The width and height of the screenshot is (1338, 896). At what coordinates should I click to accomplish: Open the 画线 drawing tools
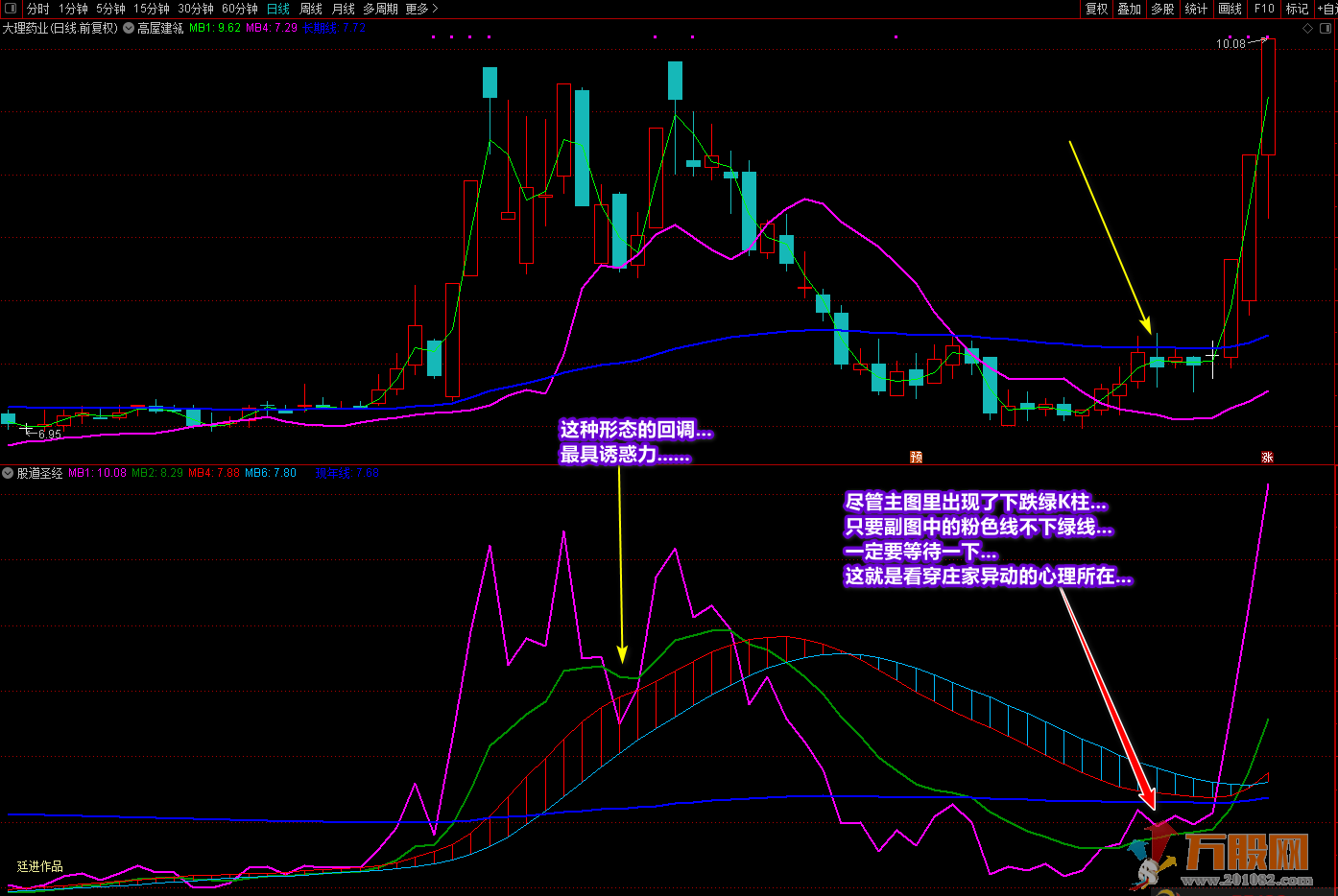(1230, 9)
